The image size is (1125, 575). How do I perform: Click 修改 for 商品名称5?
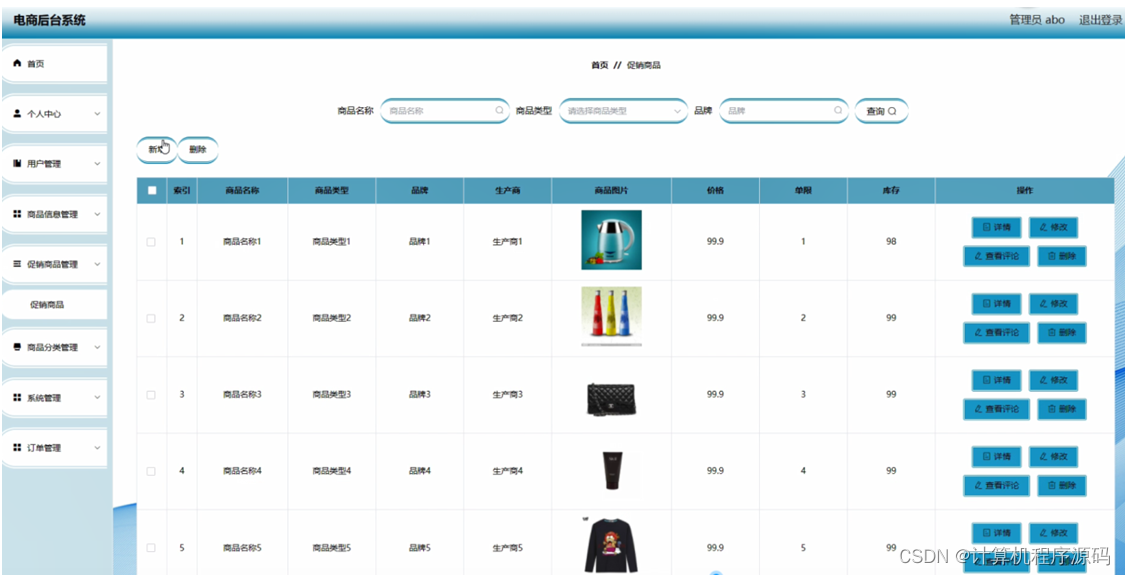point(1053,533)
